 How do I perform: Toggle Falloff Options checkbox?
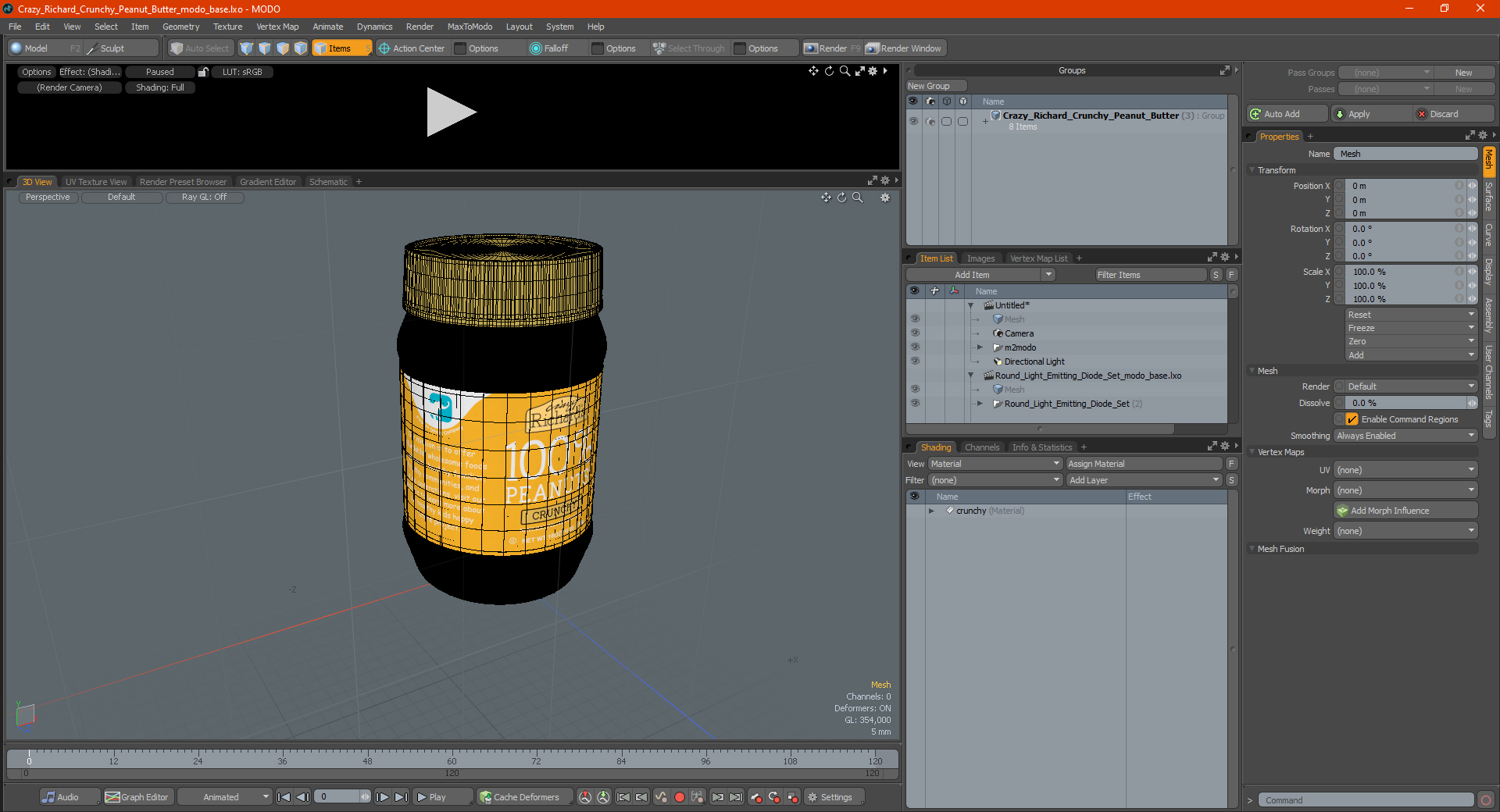click(x=598, y=48)
